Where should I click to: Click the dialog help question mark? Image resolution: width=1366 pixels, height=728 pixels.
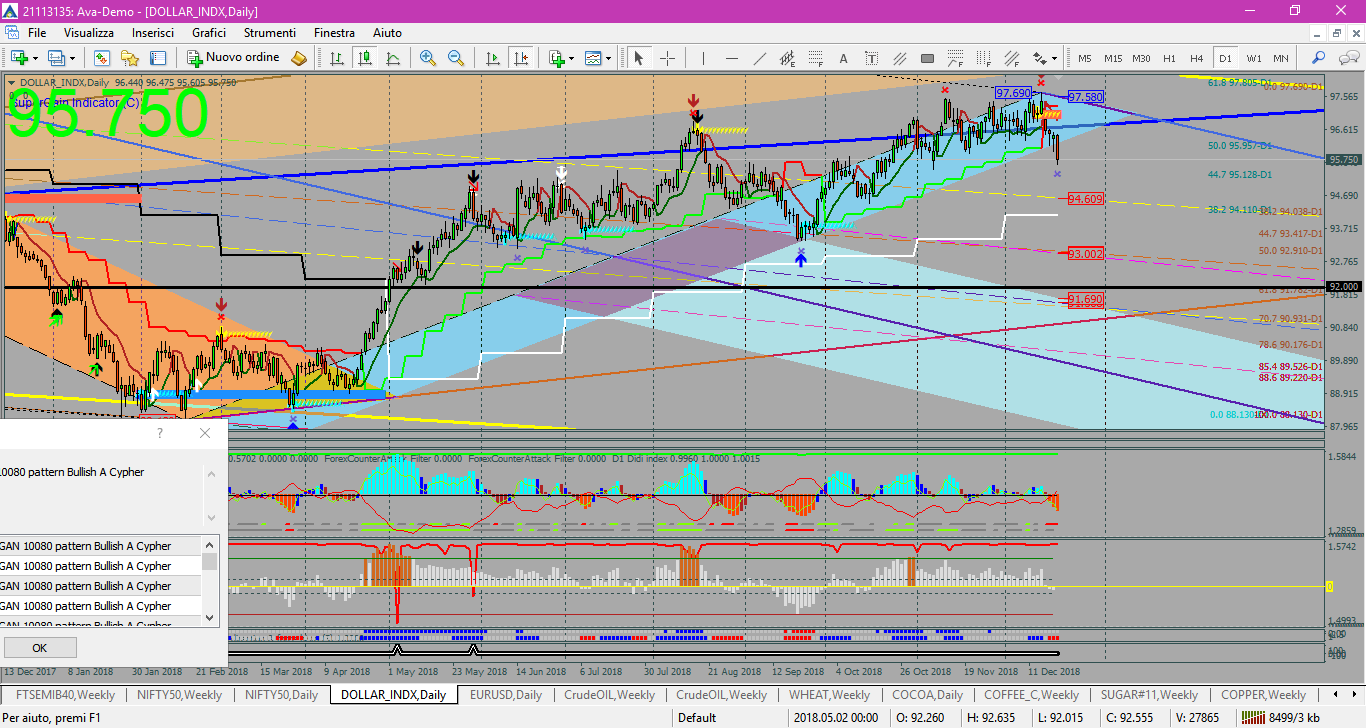click(x=160, y=433)
